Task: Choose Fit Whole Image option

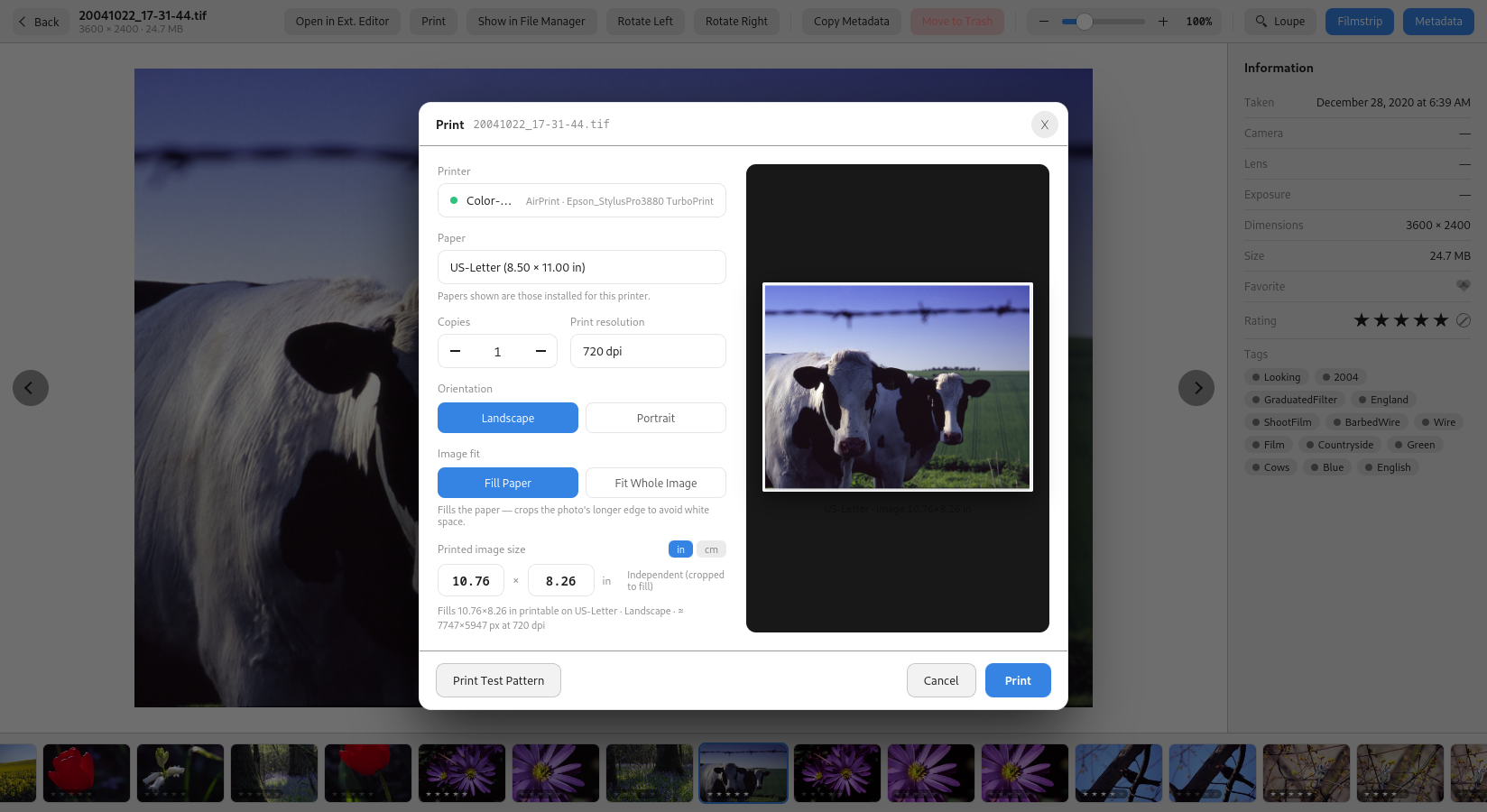Action: coord(656,483)
